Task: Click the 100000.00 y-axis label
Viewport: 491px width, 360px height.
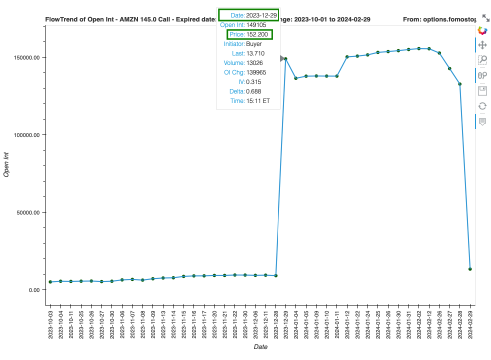Action: [x=27, y=135]
